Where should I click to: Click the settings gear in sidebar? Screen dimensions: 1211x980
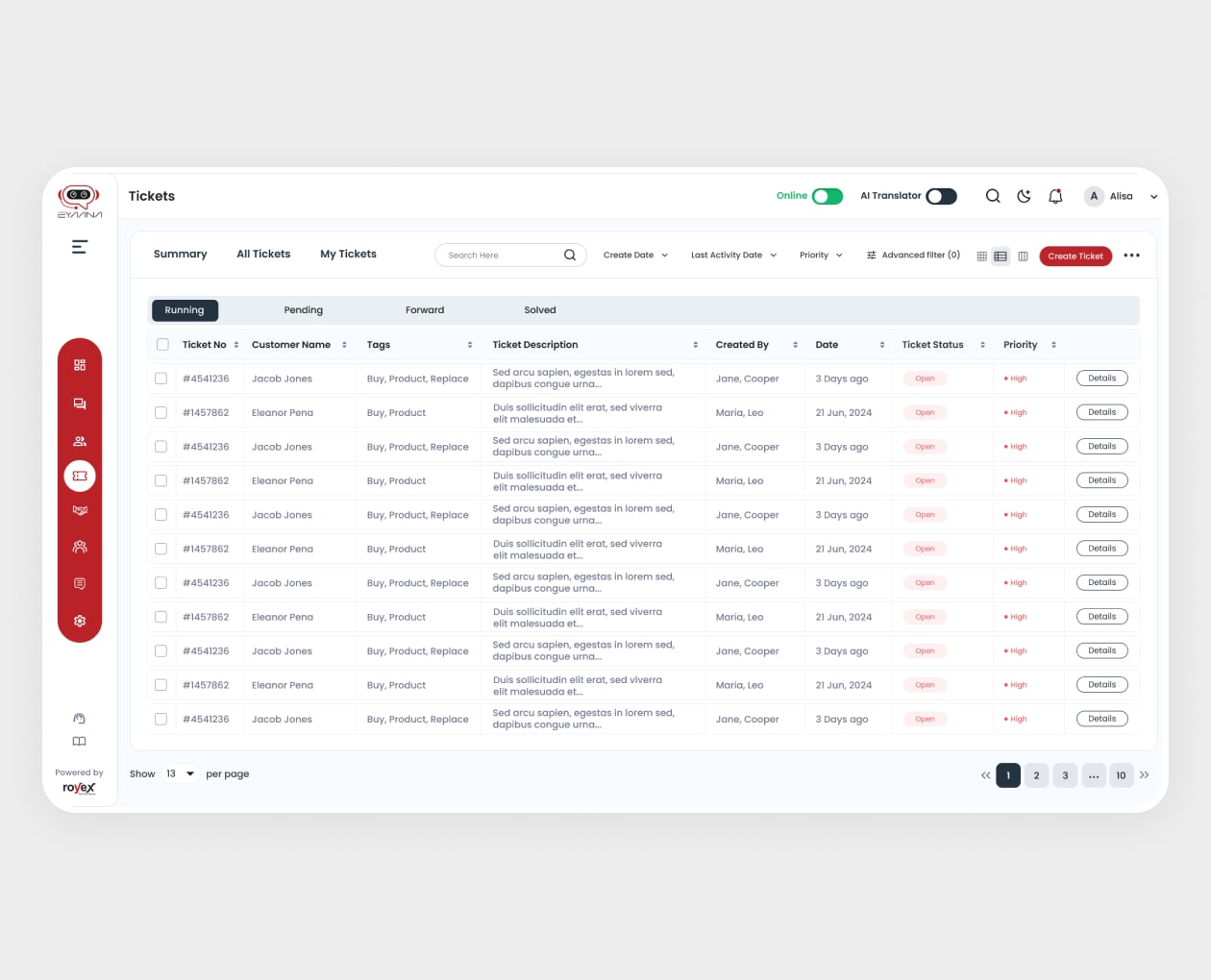[80, 621]
